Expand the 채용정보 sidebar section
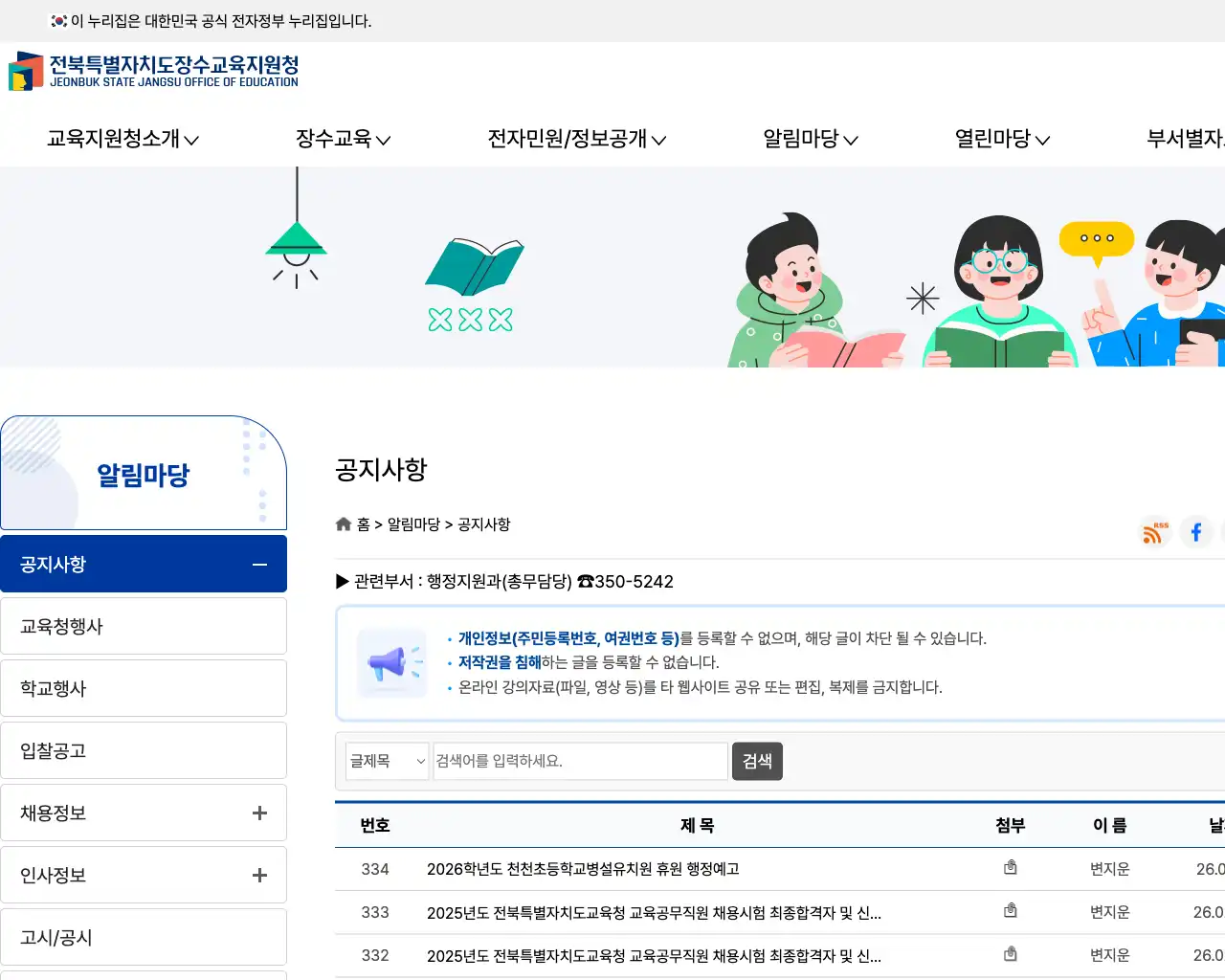 pos(258,812)
